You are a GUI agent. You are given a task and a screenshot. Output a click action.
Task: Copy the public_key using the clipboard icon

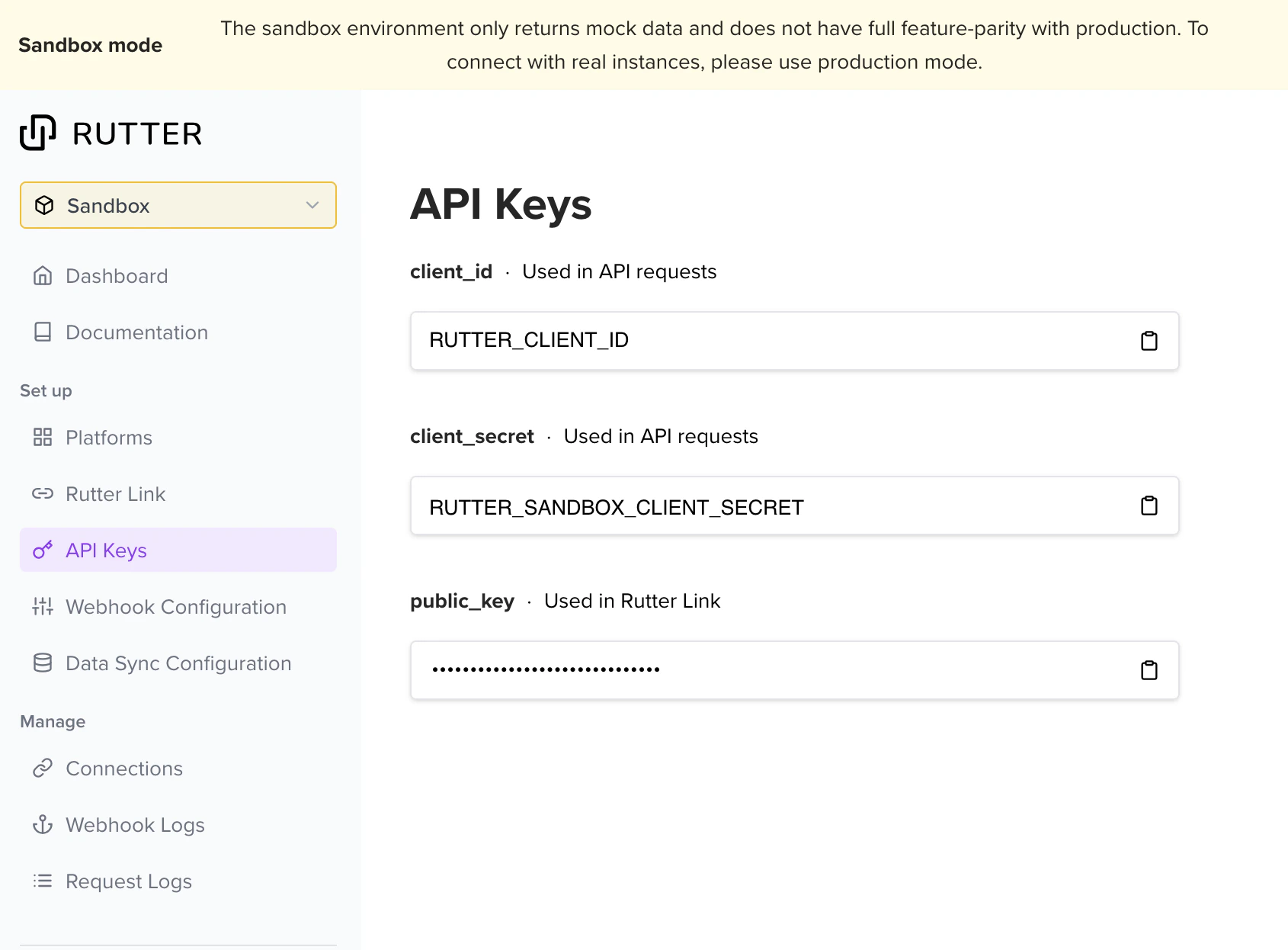[x=1149, y=670]
